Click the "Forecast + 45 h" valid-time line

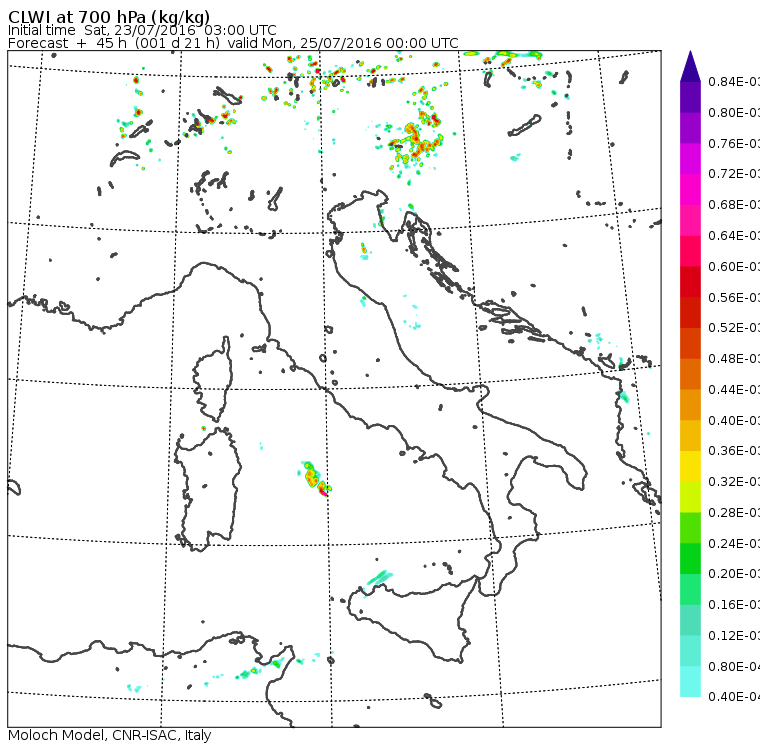pos(233,43)
